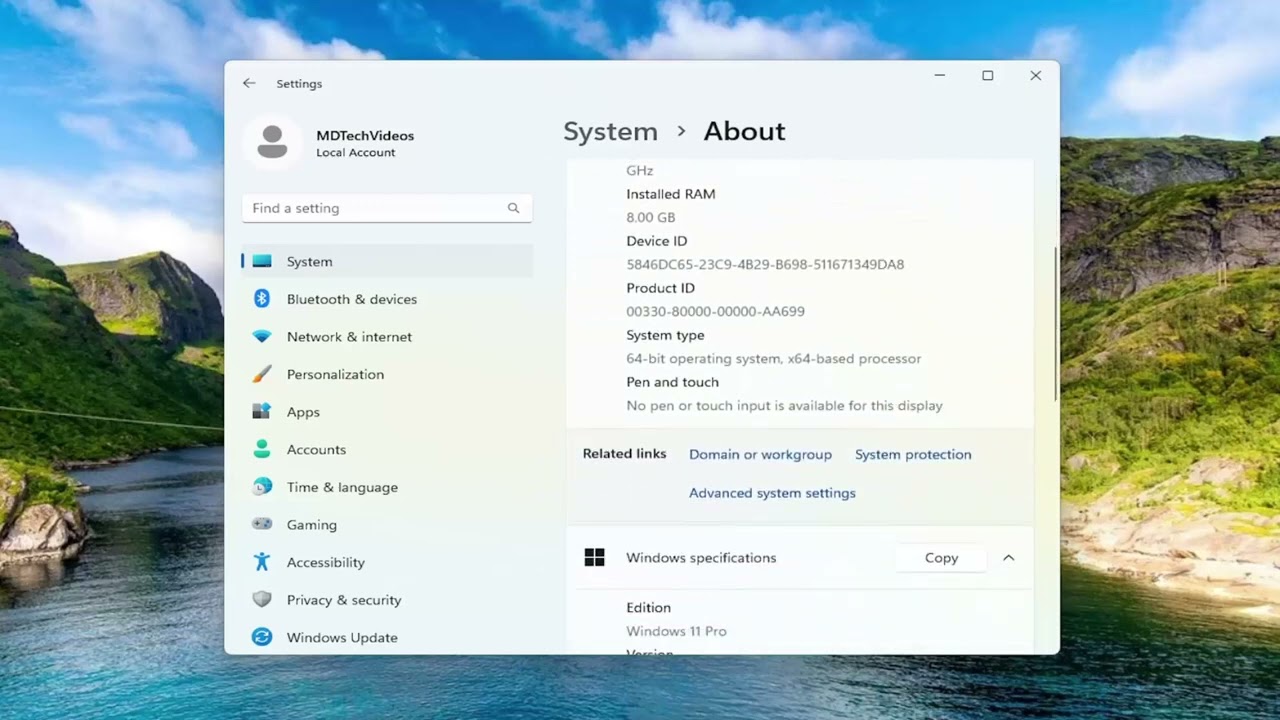Open System protection link
Image resolution: width=1280 pixels, height=720 pixels.
[913, 454]
